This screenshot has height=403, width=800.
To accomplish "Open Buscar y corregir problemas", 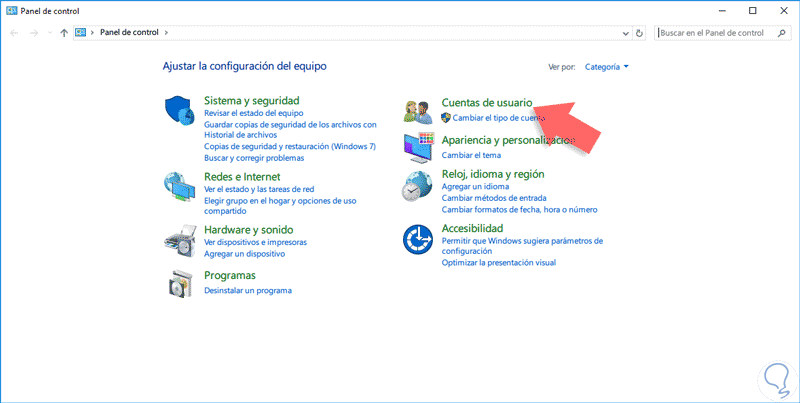I will coord(254,158).
